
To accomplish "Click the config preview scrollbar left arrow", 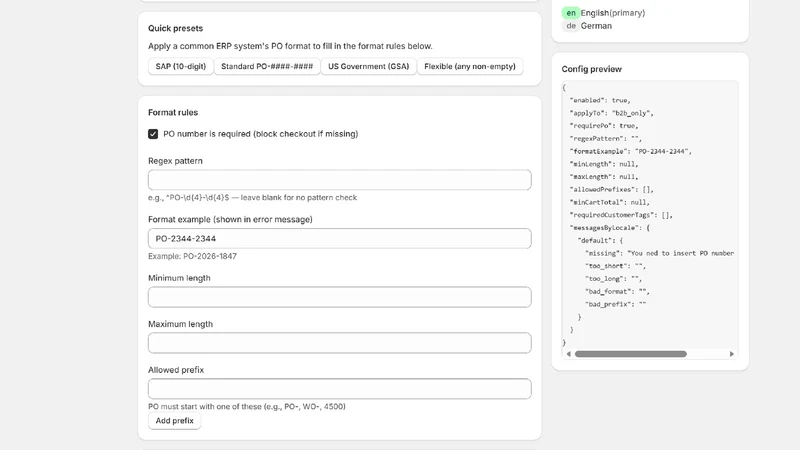I will 568,354.
